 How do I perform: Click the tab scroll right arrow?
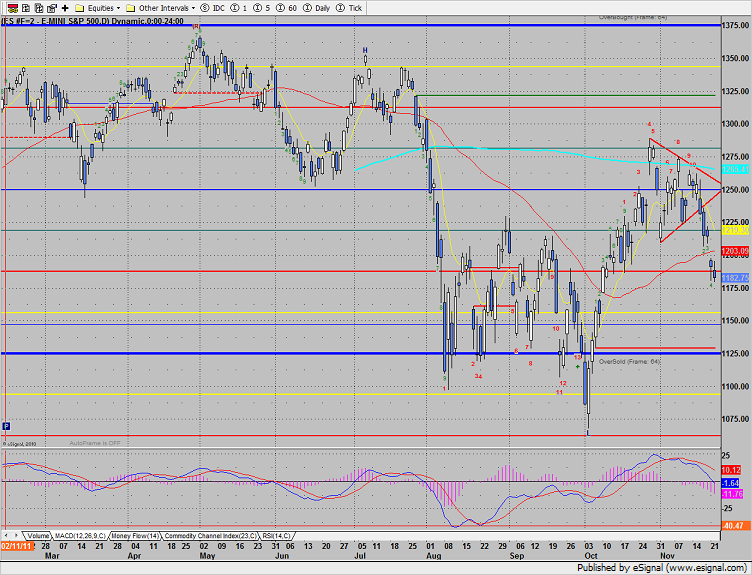coord(16,535)
